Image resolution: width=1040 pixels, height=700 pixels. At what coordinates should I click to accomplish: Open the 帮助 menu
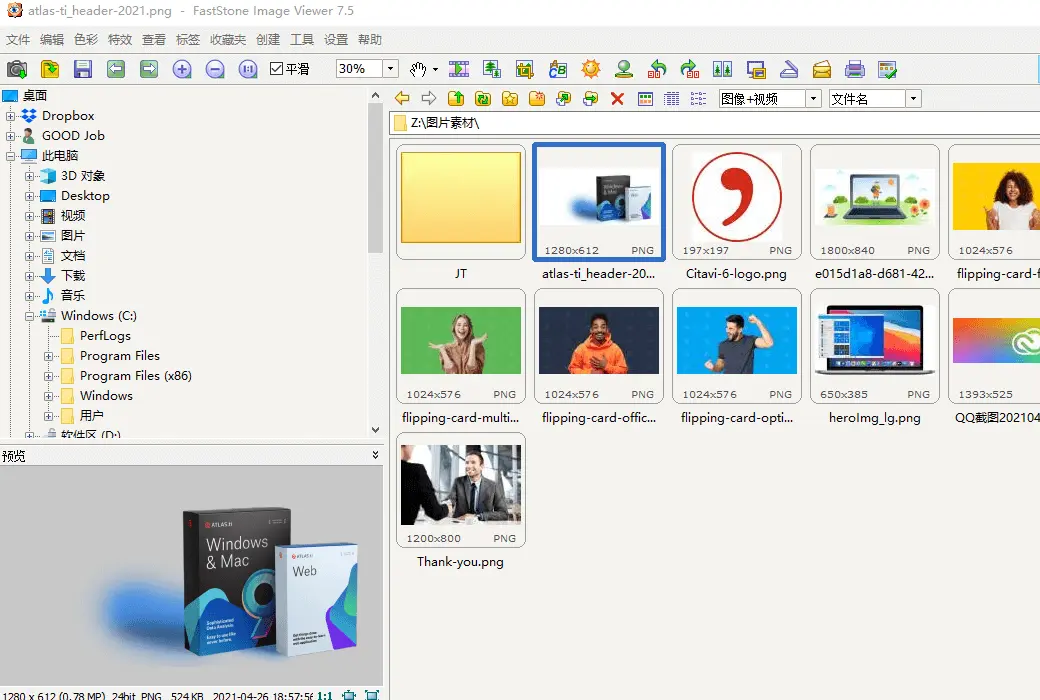tap(369, 40)
